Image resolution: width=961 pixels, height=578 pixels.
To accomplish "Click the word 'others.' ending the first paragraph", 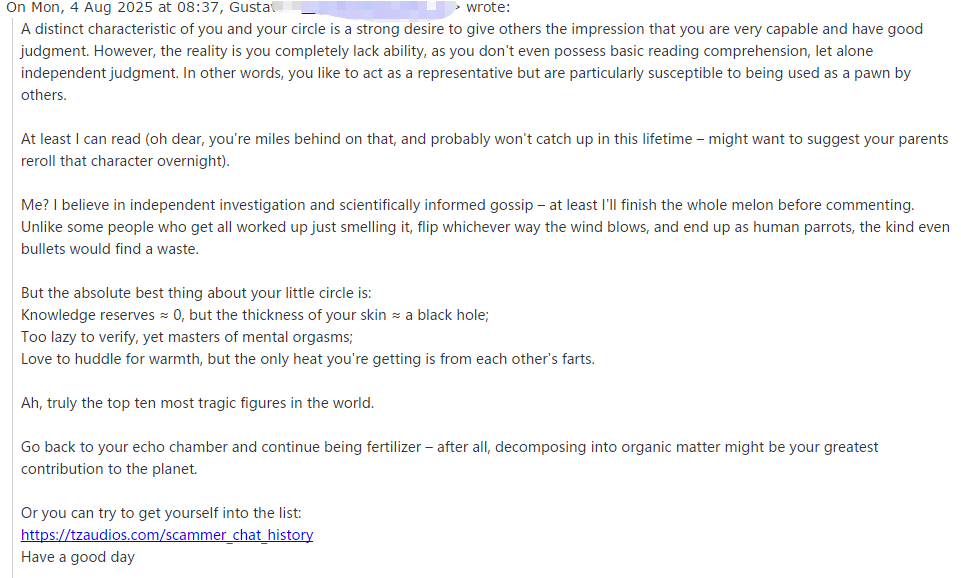I will pyautogui.click(x=44, y=96).
